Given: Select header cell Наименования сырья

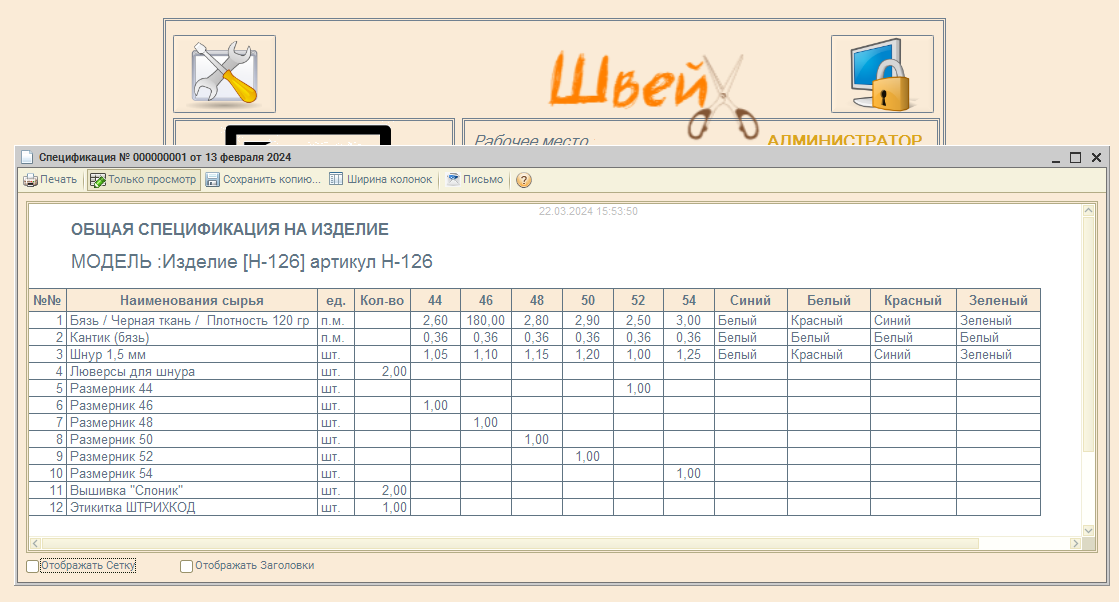Looking at the screenshot, I should point(191,300).
